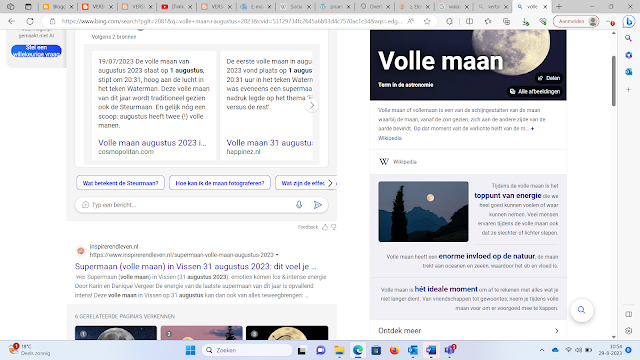Switch to the E-mail tab

pyautogui.click(x=256, y=7)
